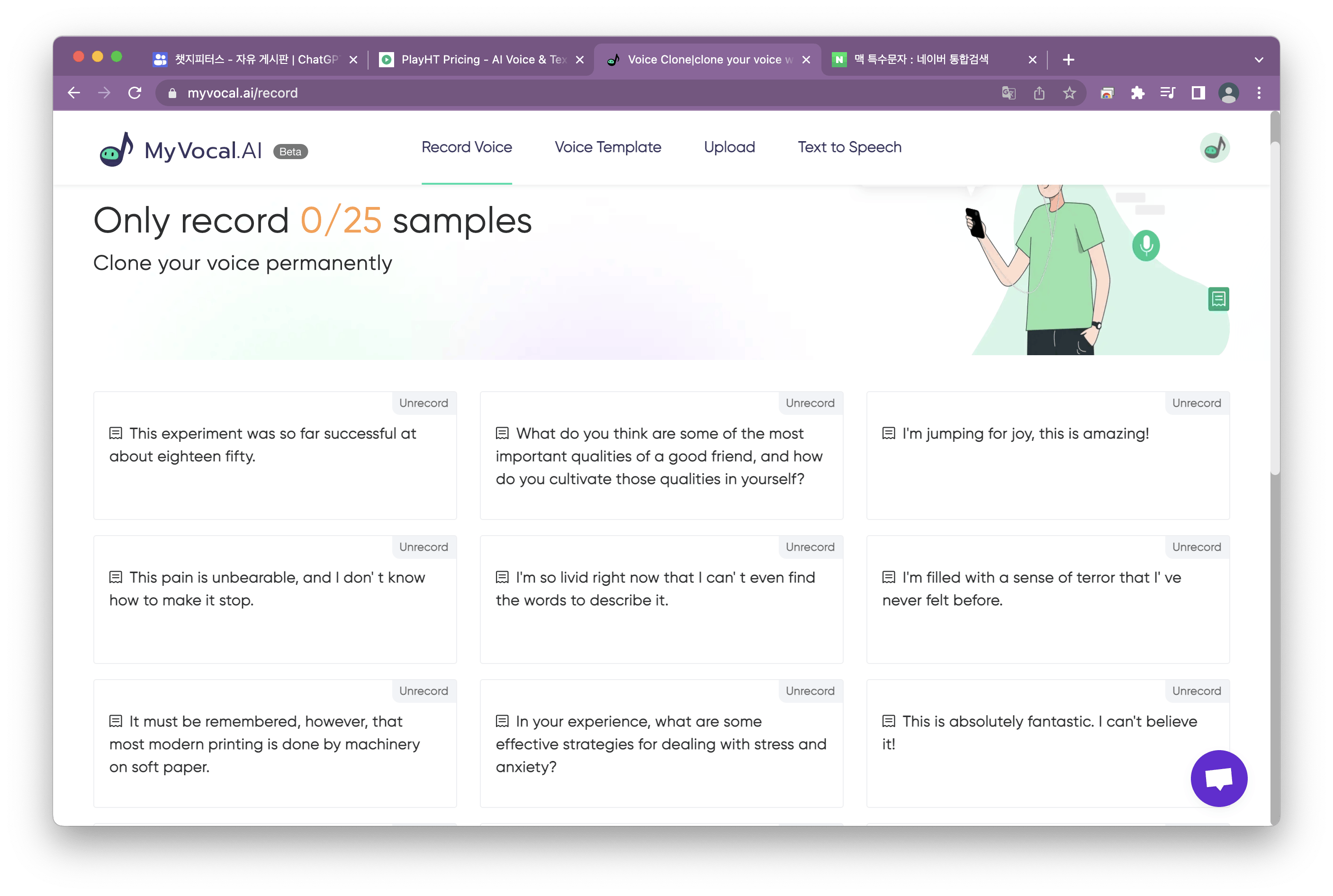Close the 챗지피터스 tab
The width and height of the screenshot is (1333, 896).
tap(353, 59)
